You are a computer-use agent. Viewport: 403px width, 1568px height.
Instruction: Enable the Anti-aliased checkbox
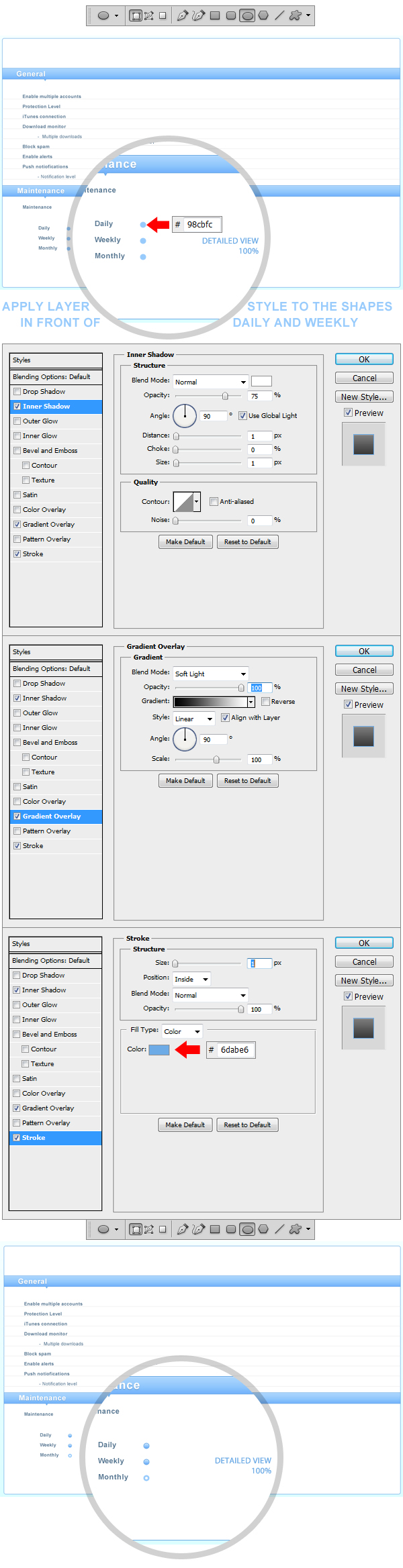point(214,501)
